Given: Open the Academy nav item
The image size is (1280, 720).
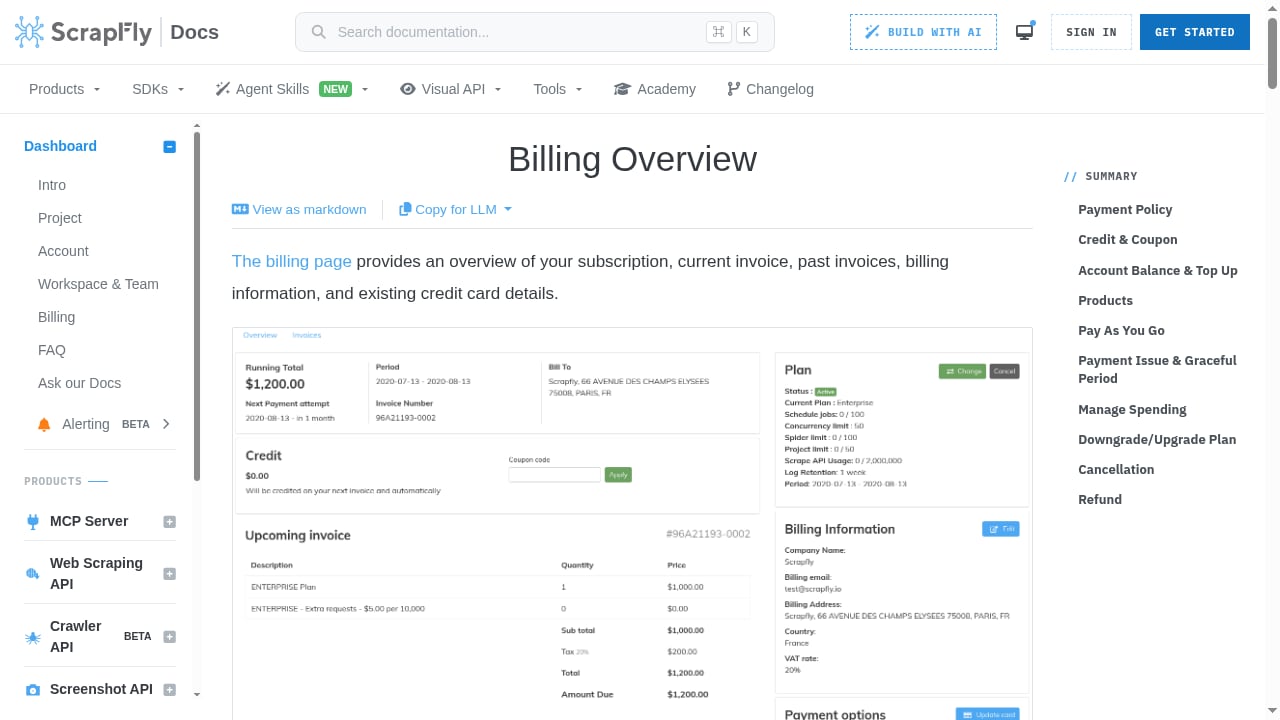Looking at the screenshot, I should [654, 89].
